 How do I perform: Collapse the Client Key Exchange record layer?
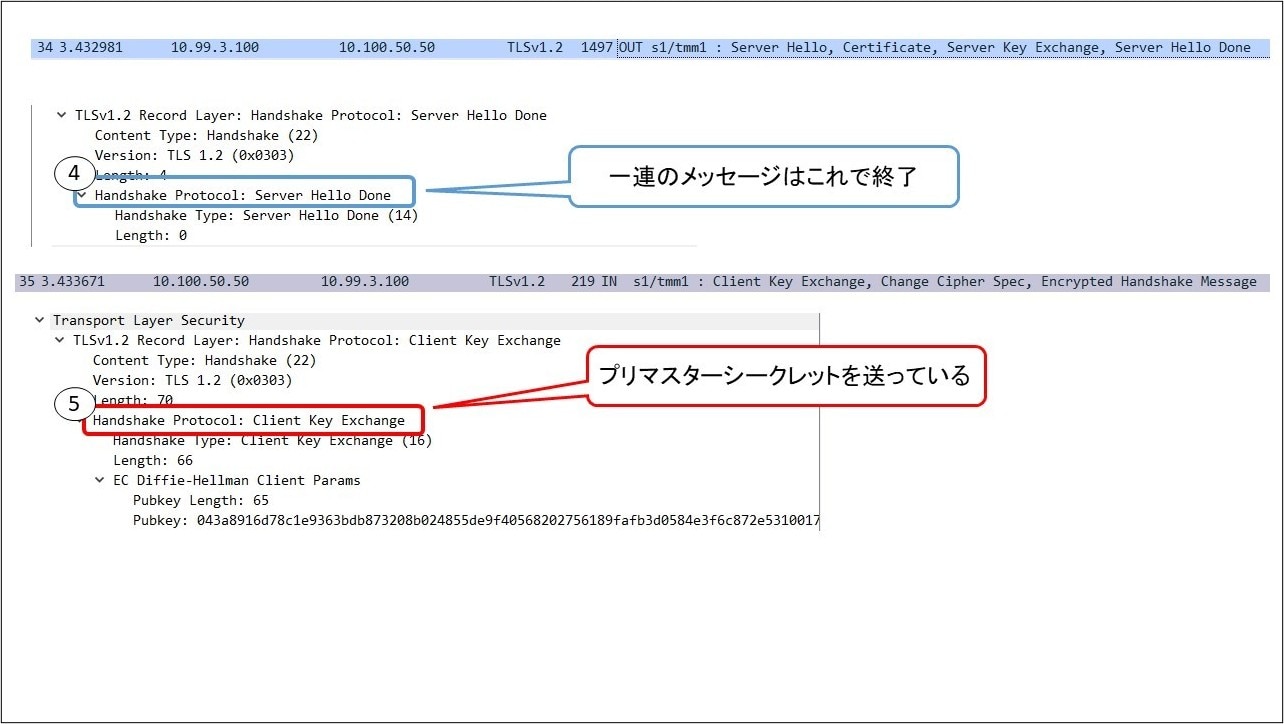(60, 341)
